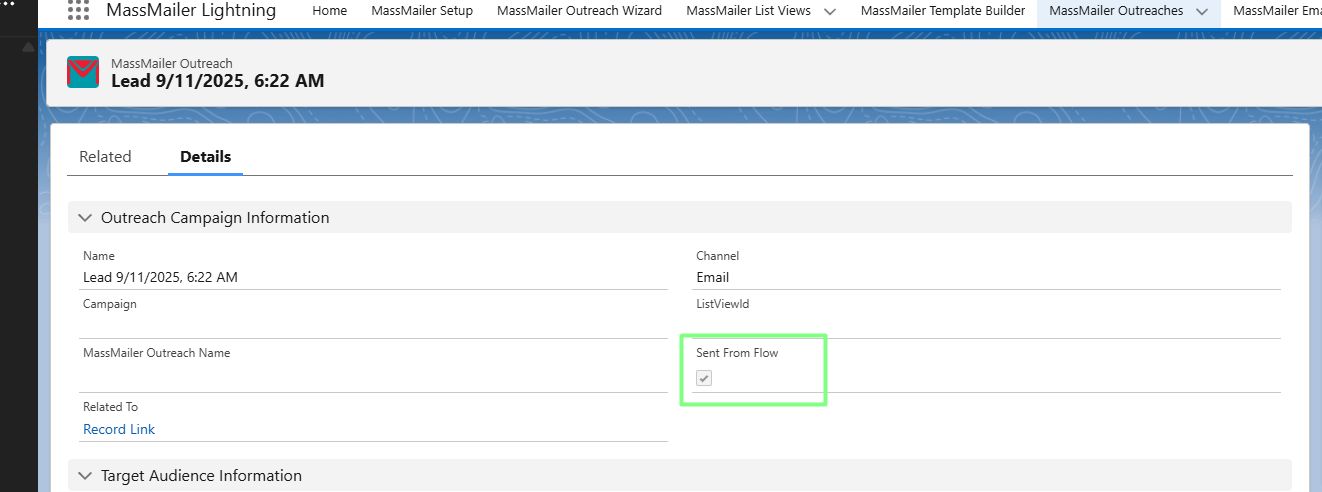1322x492 pixels.
Task: Select the Details tab
Action: point(205,157)
